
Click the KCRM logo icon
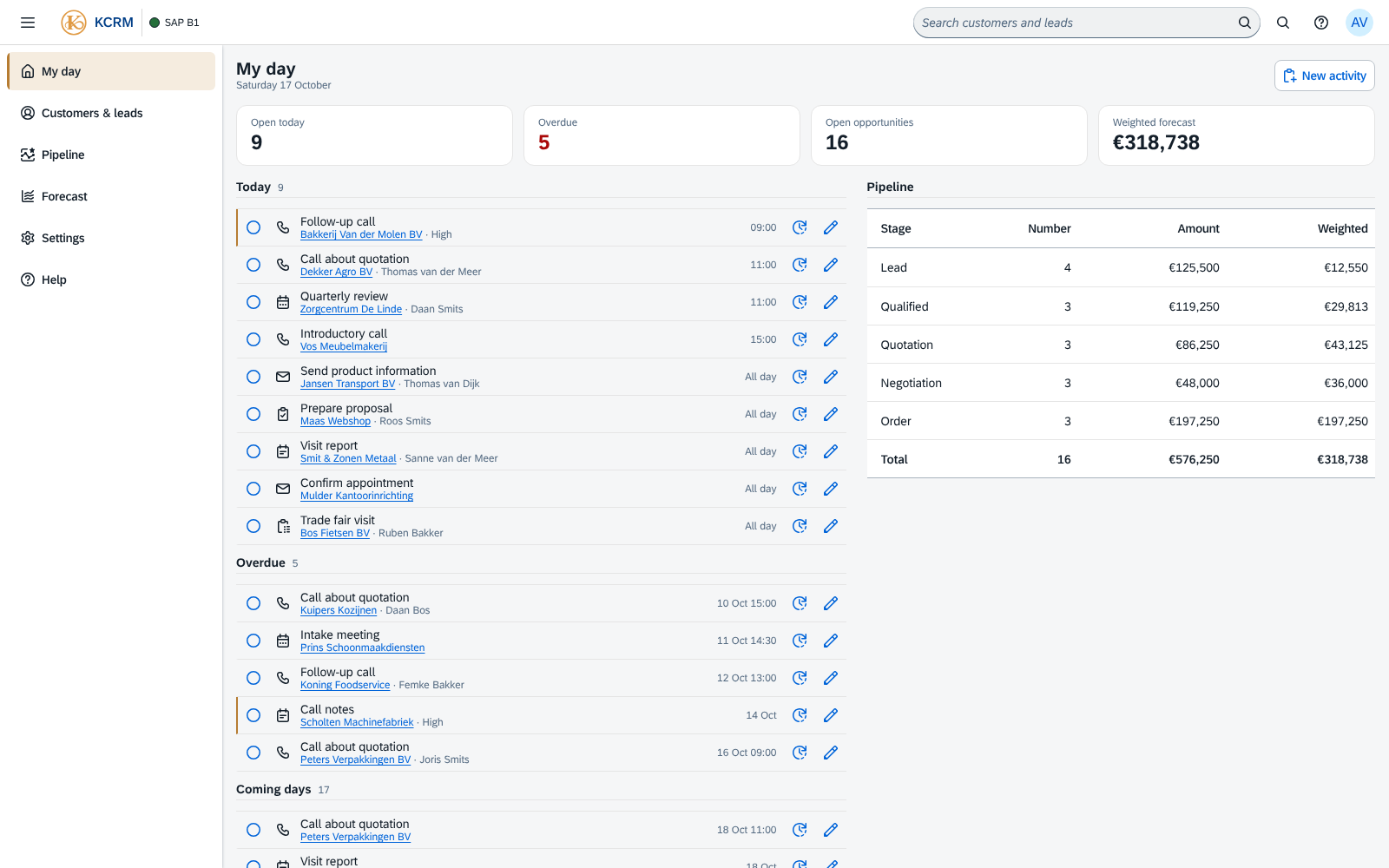click(x=74, y=23)
